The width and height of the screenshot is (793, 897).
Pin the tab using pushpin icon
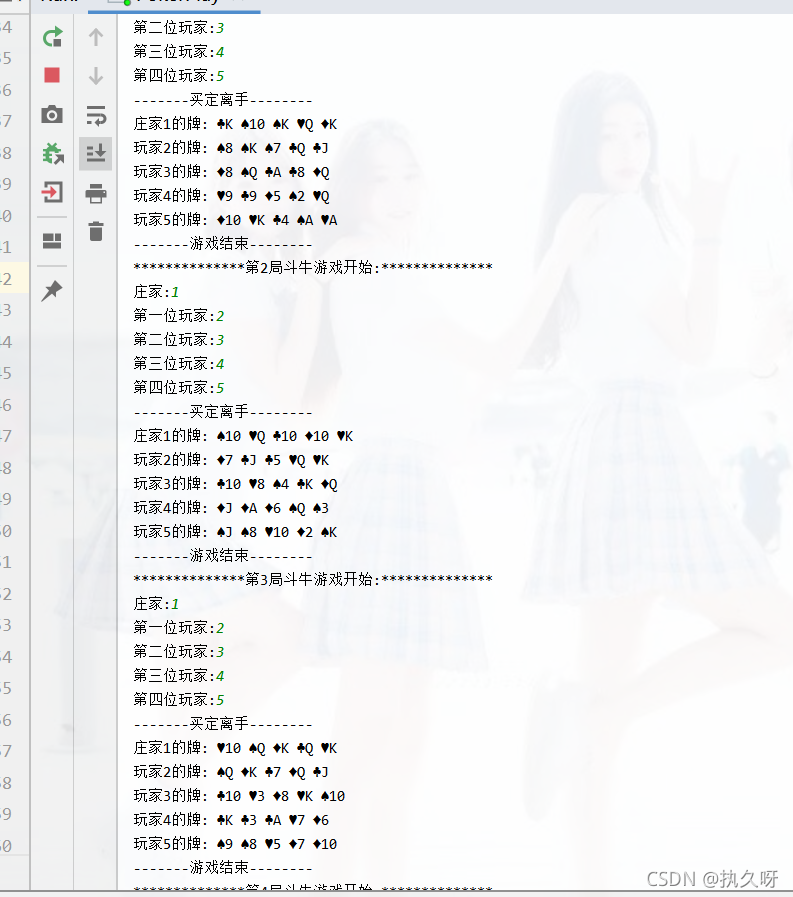(52, 291)
